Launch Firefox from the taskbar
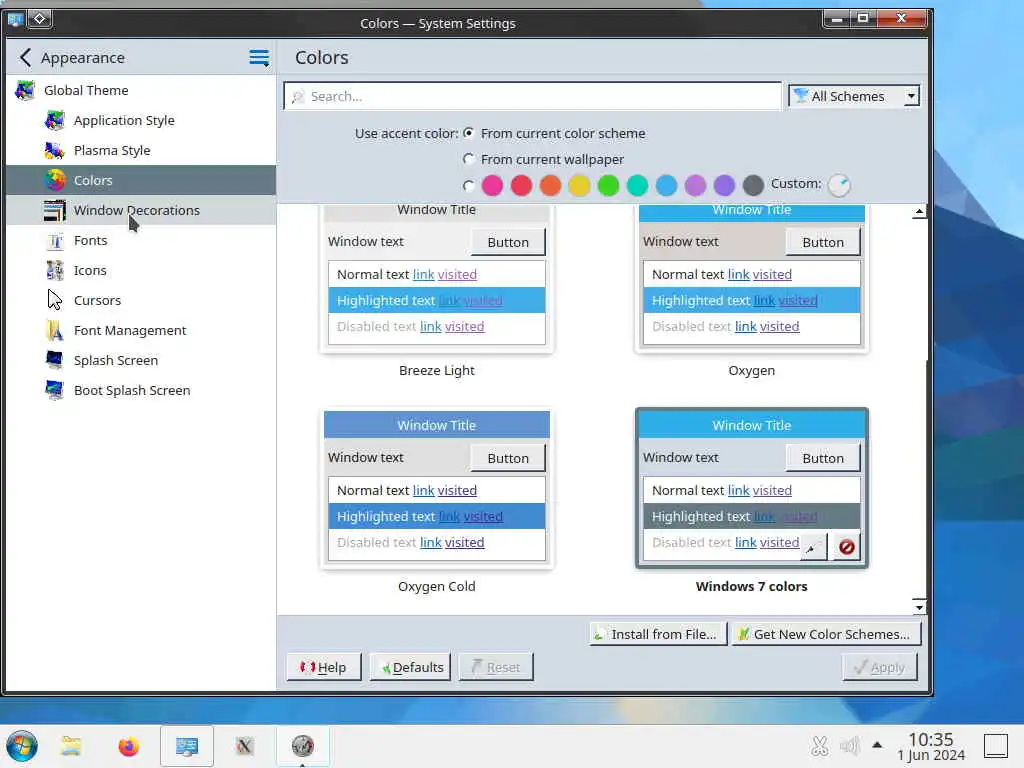The width and height of the screenshot is (1024, 768). [129, 746]
